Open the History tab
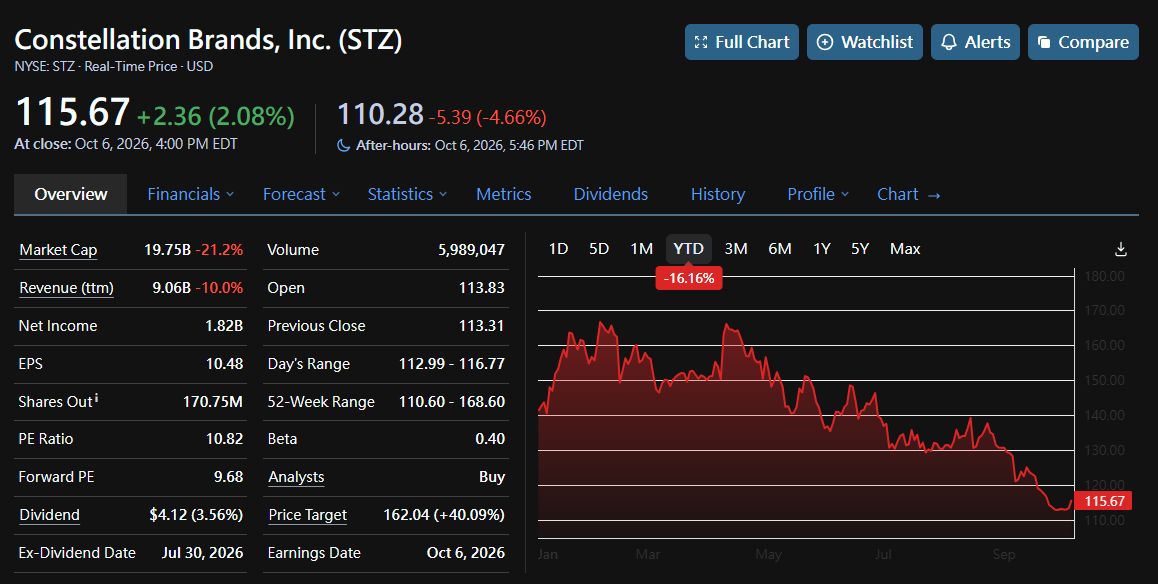 [718, 194]
